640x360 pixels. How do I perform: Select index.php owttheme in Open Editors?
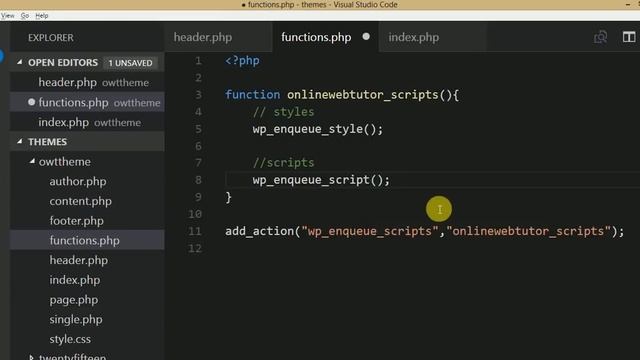tap(87, 122)
